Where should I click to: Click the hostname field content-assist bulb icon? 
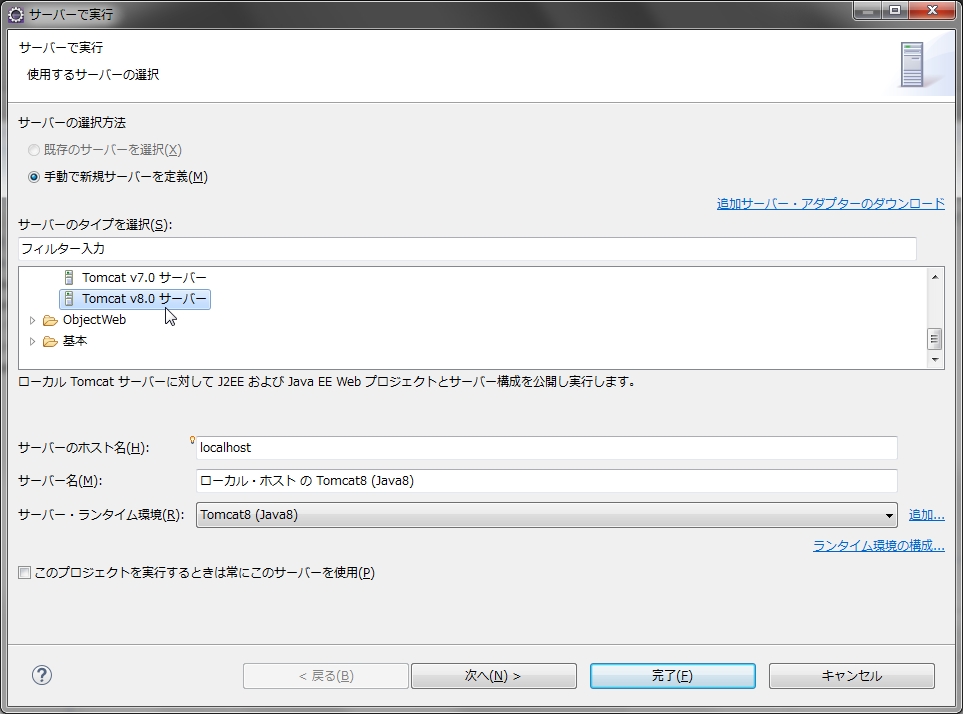tap(192, 440)
